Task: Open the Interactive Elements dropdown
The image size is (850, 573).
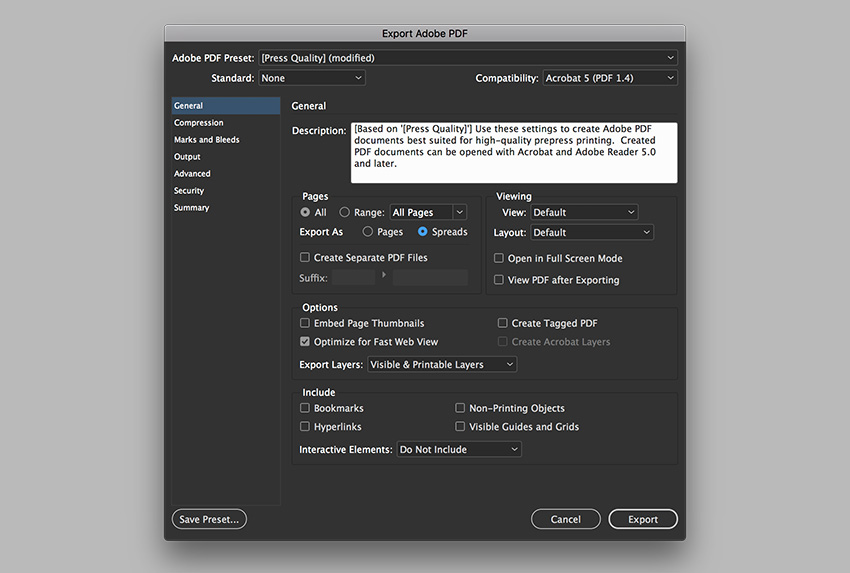Action: 459,449
